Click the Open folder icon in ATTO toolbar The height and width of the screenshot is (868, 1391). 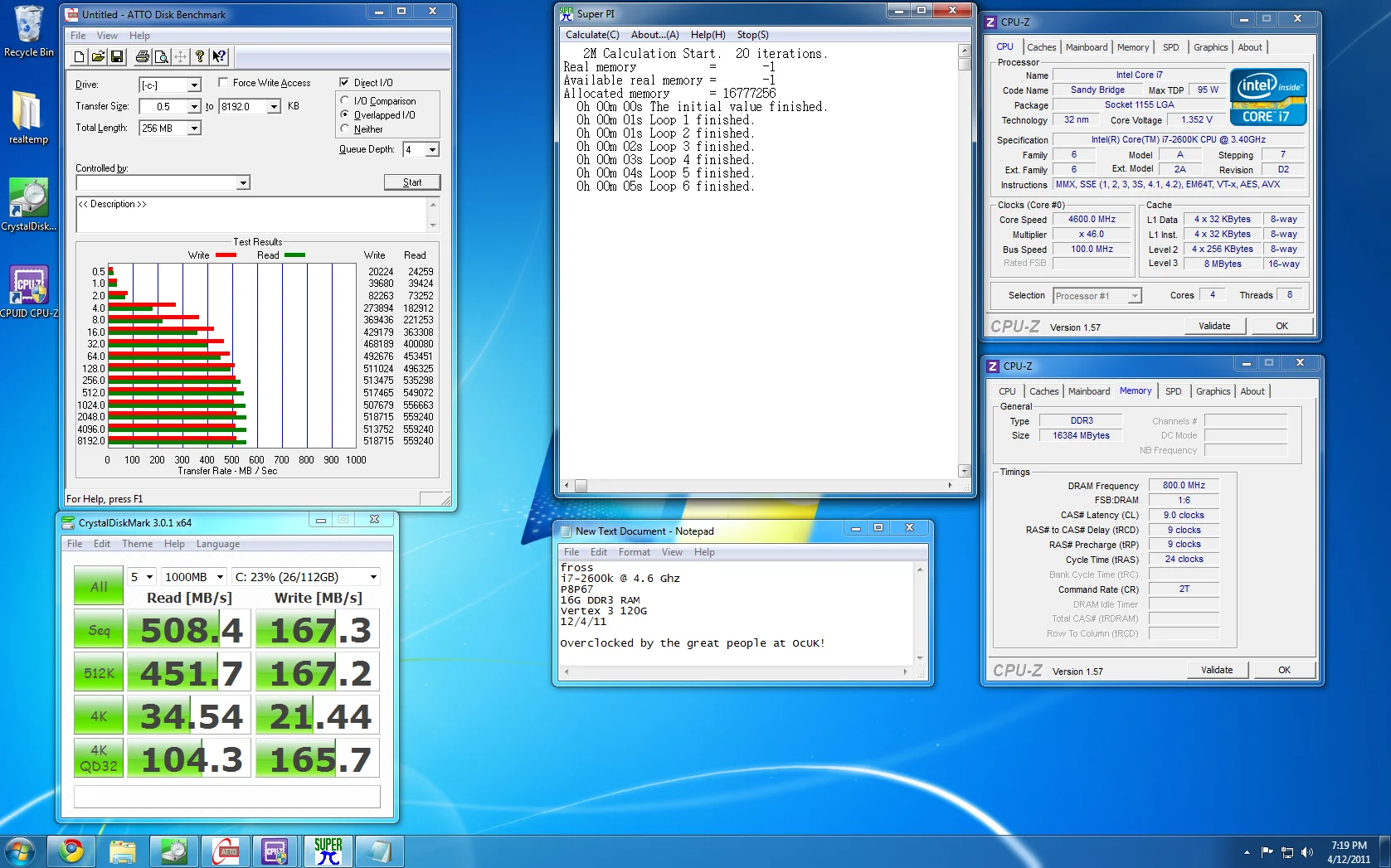98,56
